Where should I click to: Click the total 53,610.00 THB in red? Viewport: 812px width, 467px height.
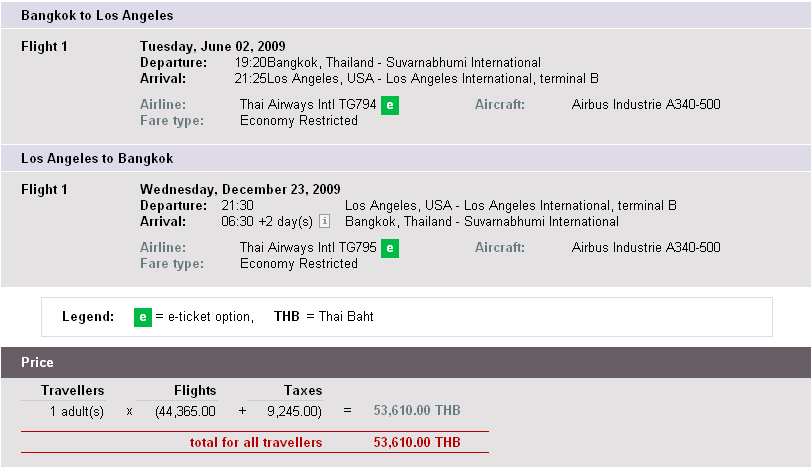(x=417, y=442)
